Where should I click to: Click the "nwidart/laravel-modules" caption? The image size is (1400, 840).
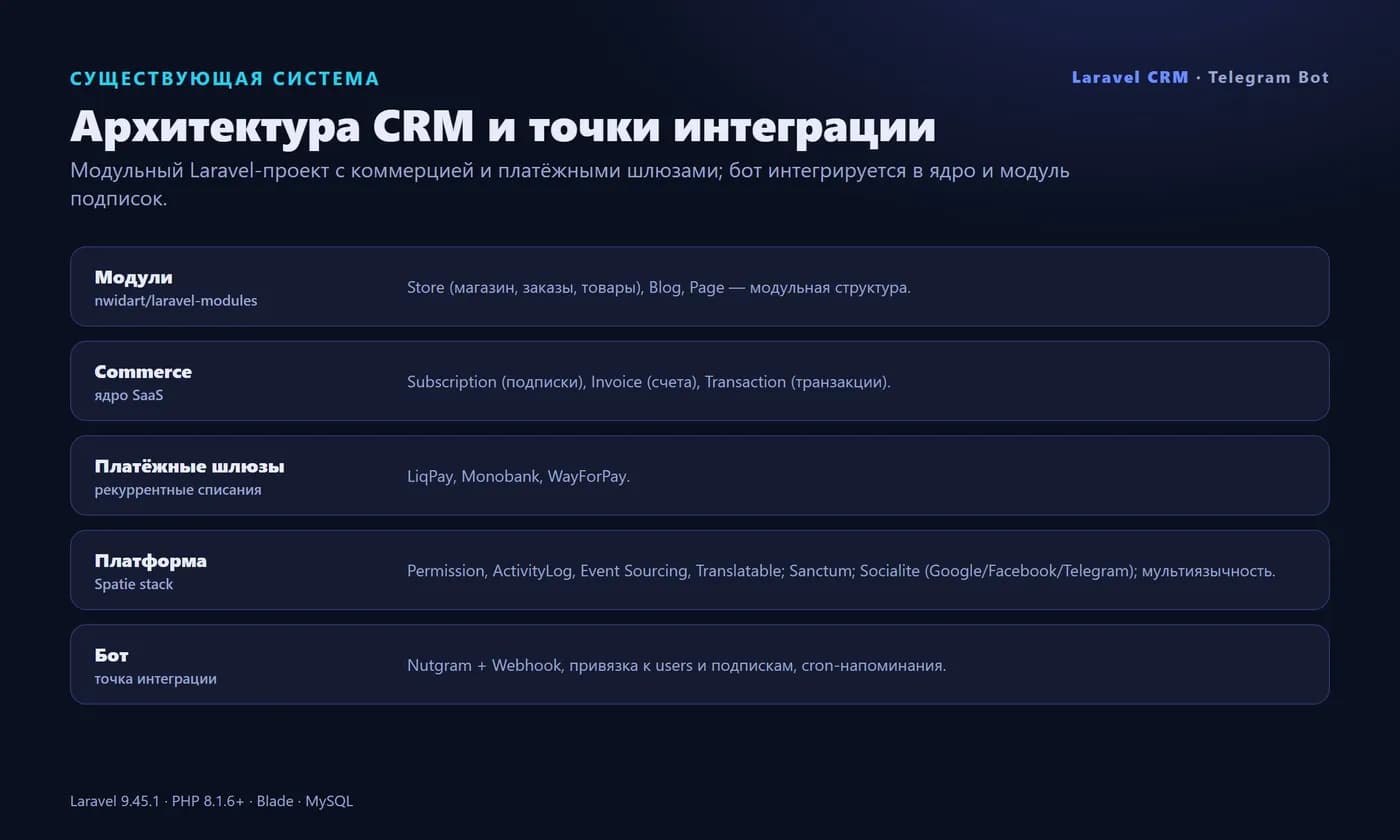tap(176, 301)
